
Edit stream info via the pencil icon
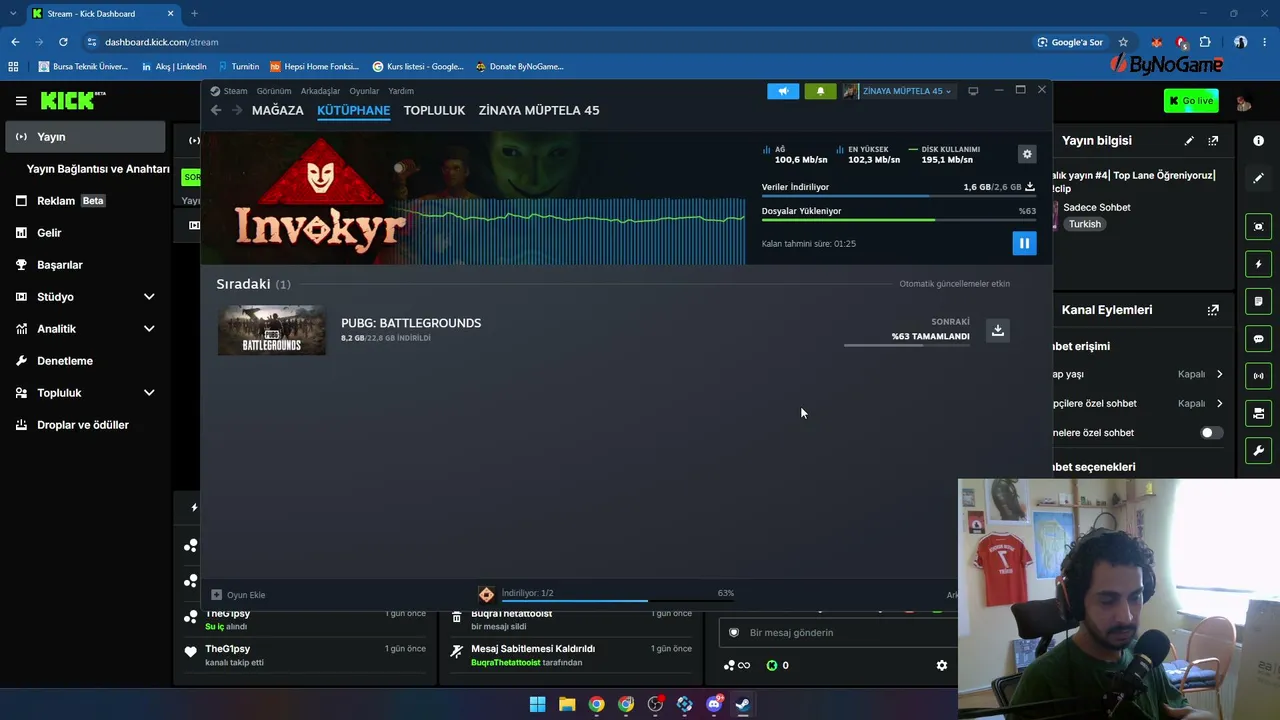pyautogui.click(x=1189, y=141)
